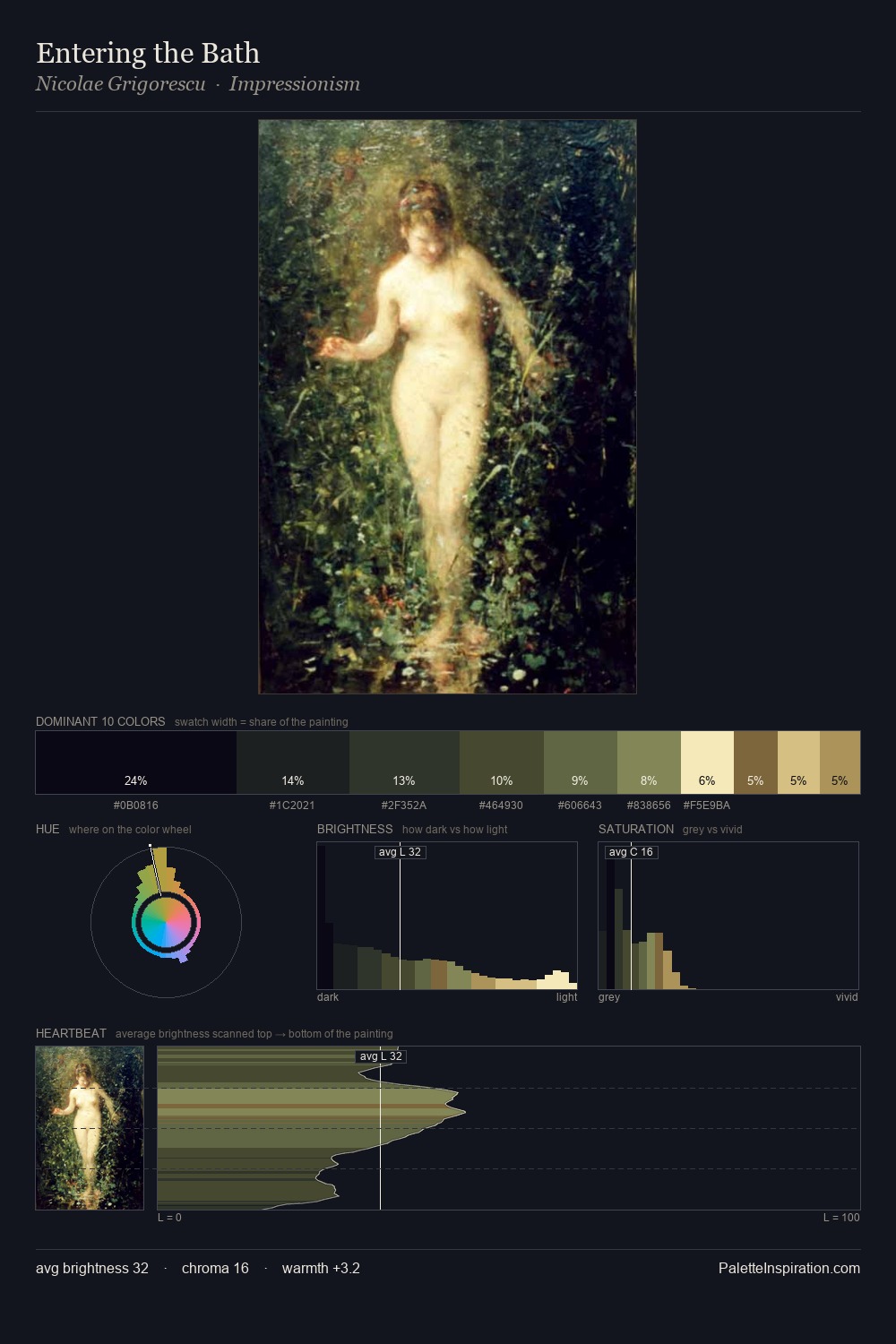Choose the 9% green swatch
896x1344 pixels.
pyautogui.click(x=581, y=762)
